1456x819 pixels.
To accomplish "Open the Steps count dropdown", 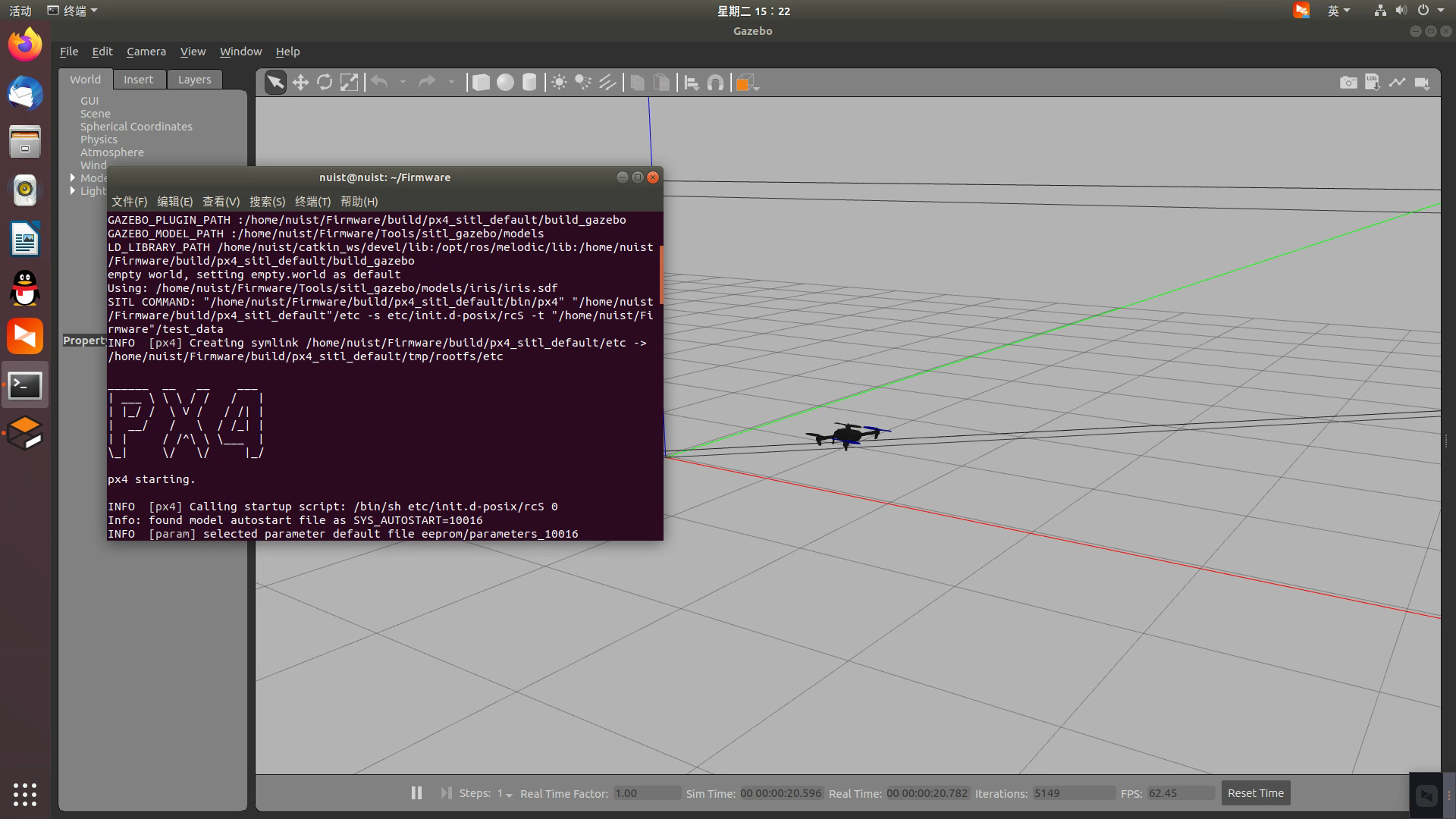I will 505,794.
